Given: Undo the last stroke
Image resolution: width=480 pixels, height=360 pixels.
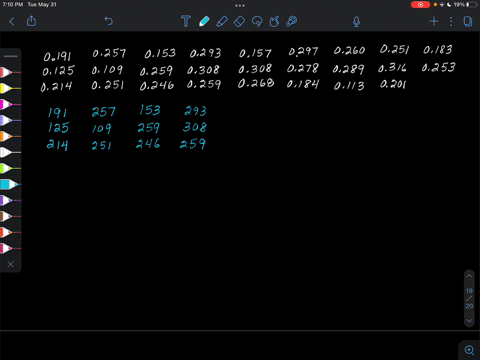Looking at the screenshot, I should tap(109, 21).
